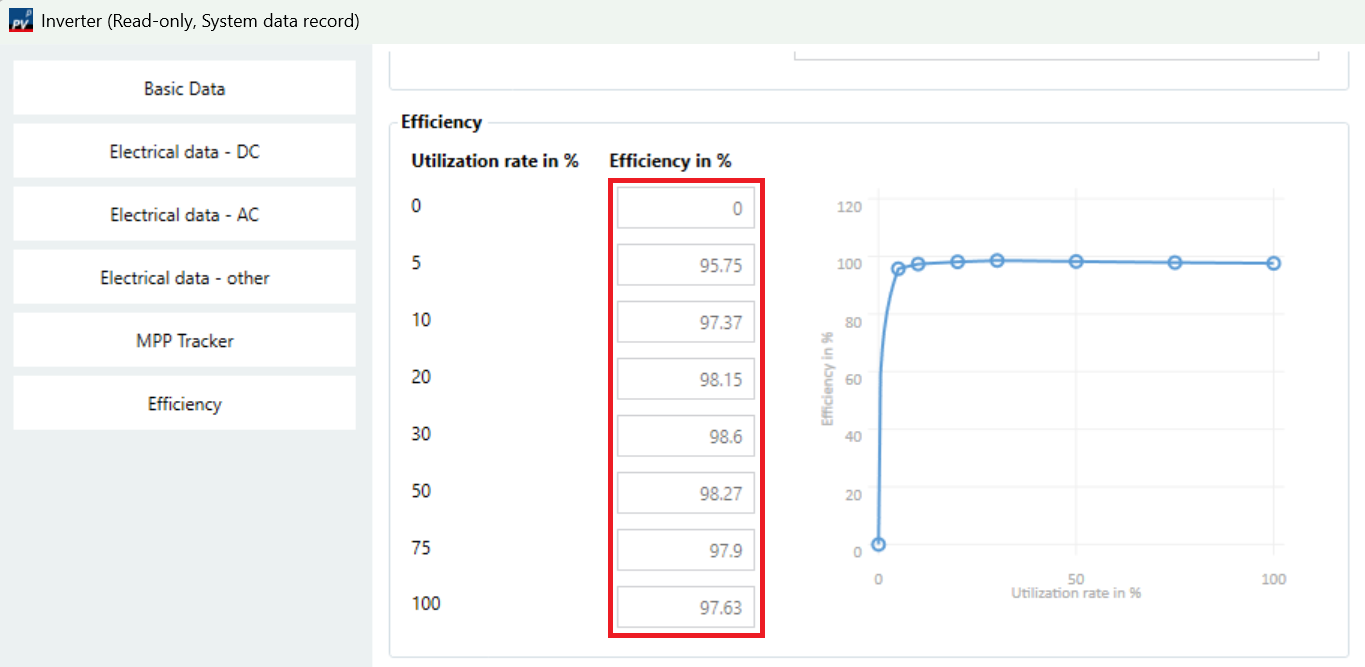Screen dimensions: 1365x667
Task: Click the graph point at 75% utilization
Action: 1175,263
